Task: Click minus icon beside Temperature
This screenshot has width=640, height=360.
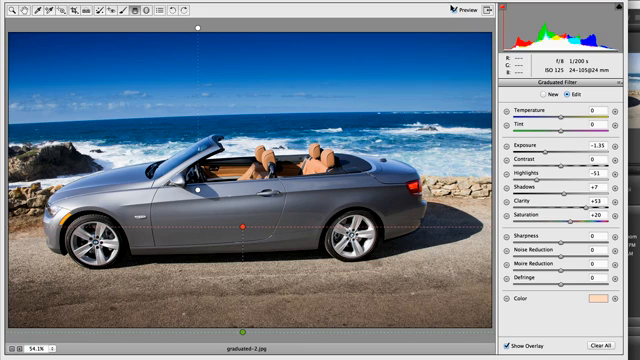Action: click(x=507, y=111)
